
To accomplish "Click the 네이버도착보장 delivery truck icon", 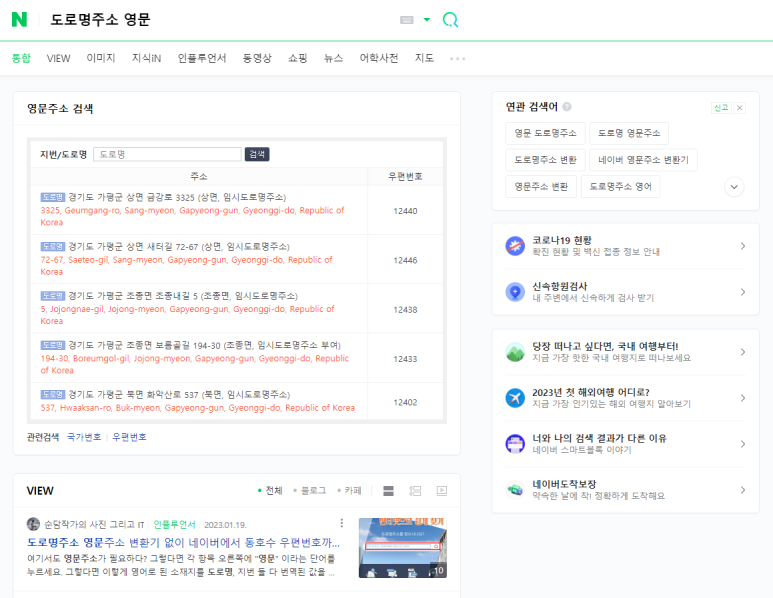I will coord(515,490).
